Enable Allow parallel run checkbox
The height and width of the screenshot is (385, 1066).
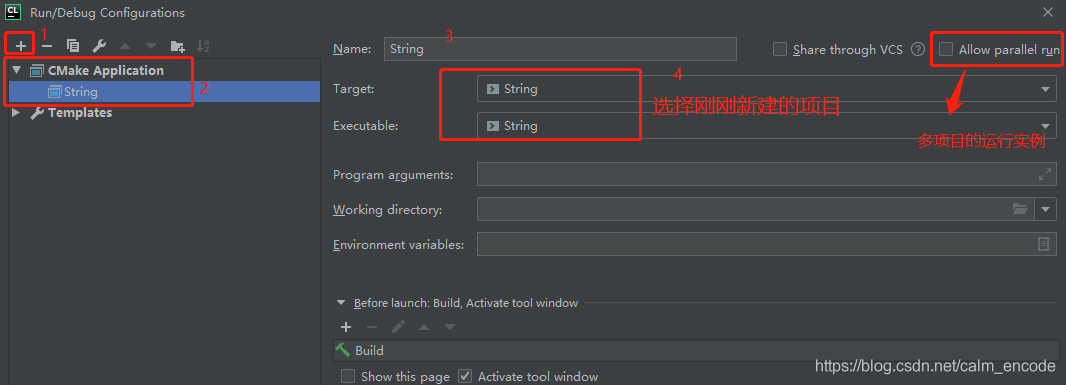coord(946,49)
